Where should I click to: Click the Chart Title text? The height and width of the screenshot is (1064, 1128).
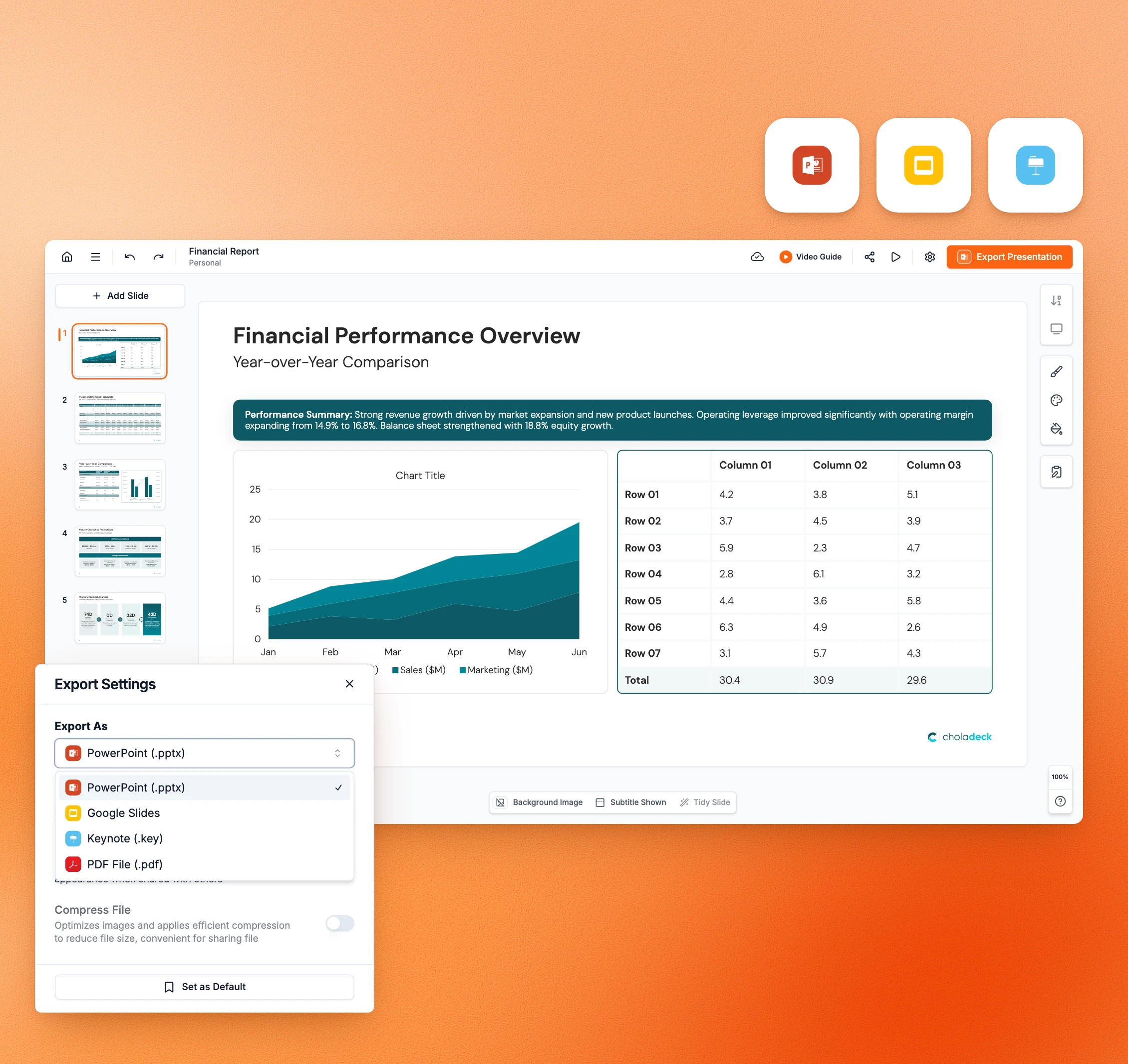(x=420, y=476)
